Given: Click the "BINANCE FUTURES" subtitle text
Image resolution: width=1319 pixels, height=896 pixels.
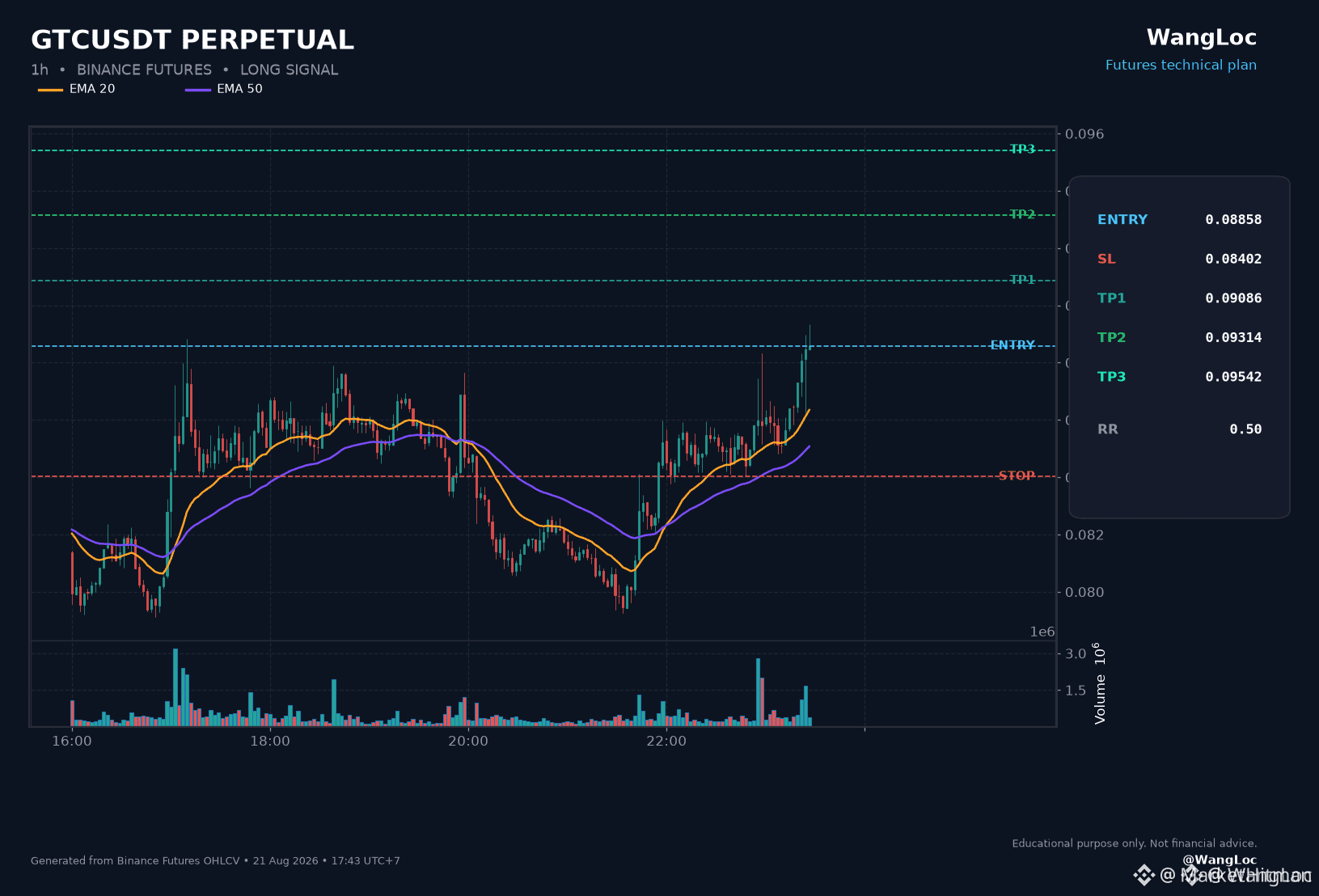Looking at the screenshot, I should 144,70.
